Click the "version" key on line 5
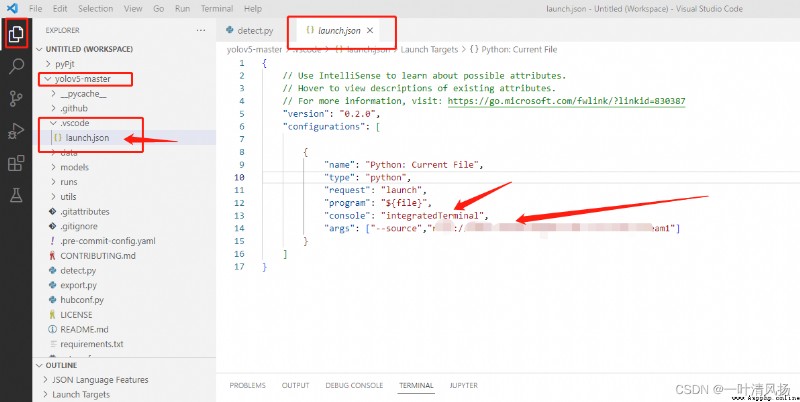Image resolution: width=800 pixels, height=402 pixels. (x=304, y=114)
